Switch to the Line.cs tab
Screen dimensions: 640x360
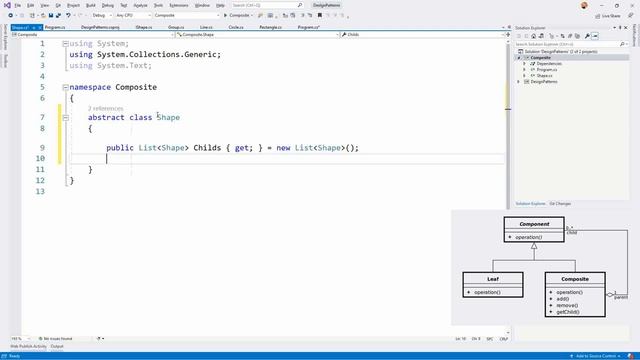[x=206, y=27]
